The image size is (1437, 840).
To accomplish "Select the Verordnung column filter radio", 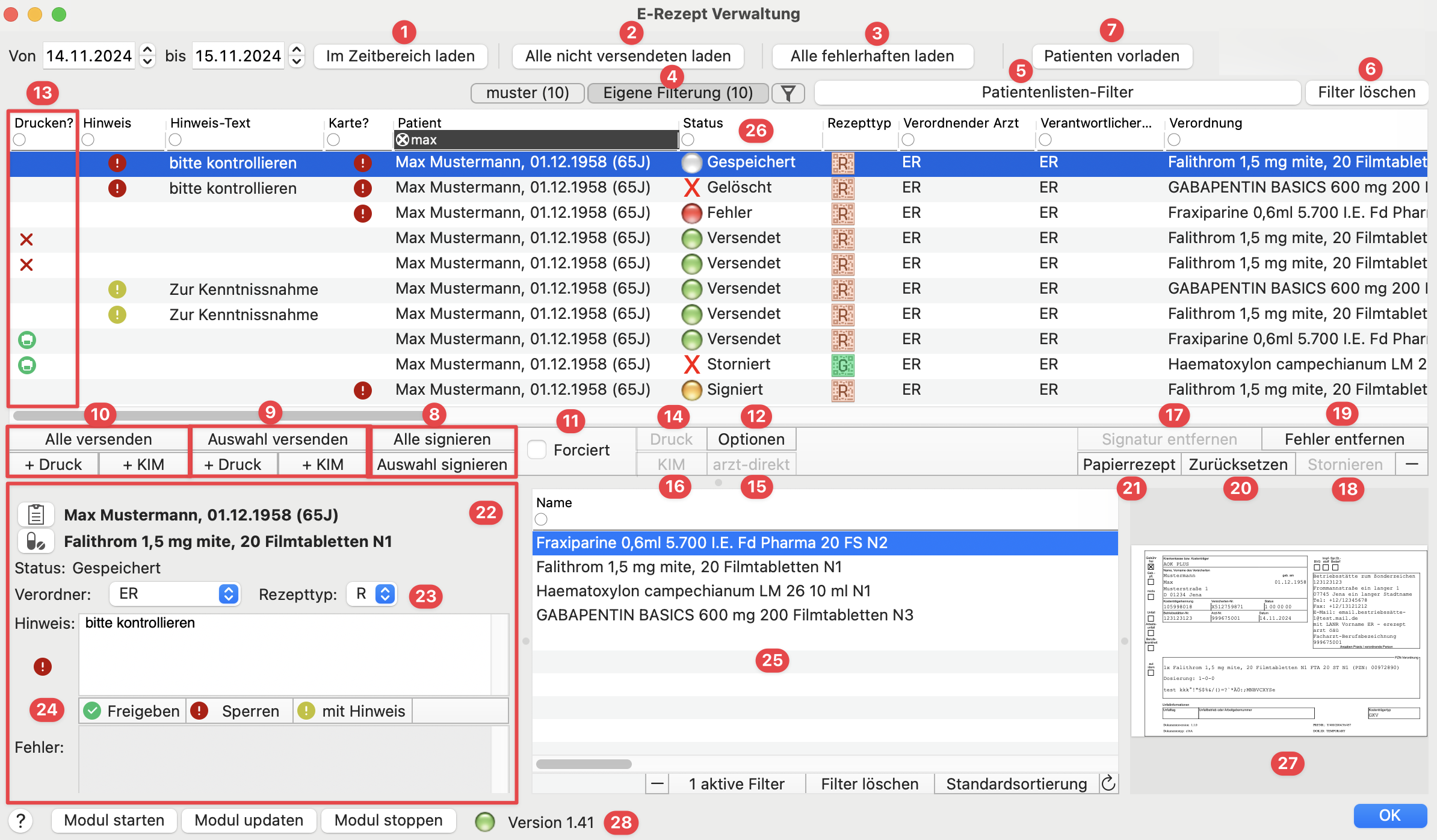I will [1174, 140].
